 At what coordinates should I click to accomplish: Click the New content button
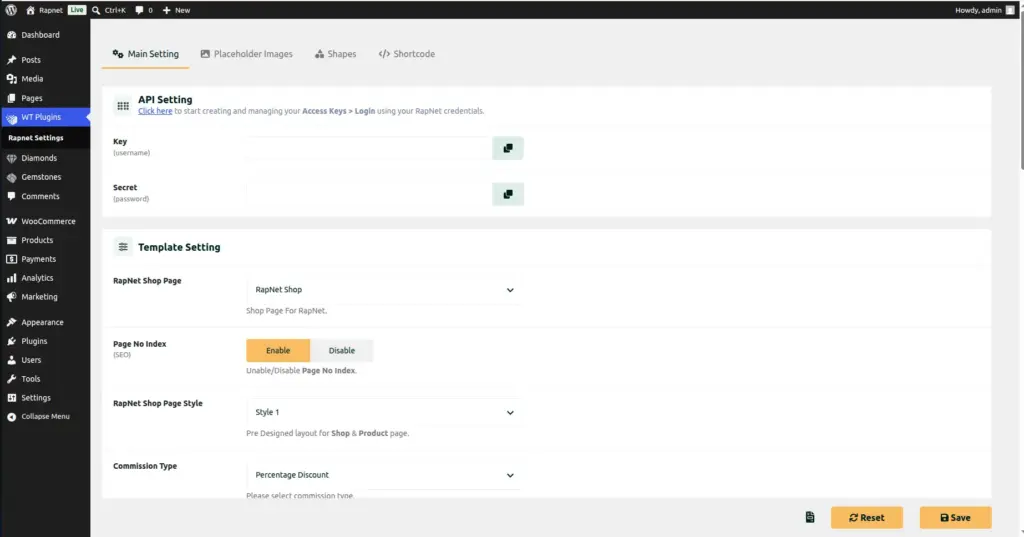tap(176, 10)
